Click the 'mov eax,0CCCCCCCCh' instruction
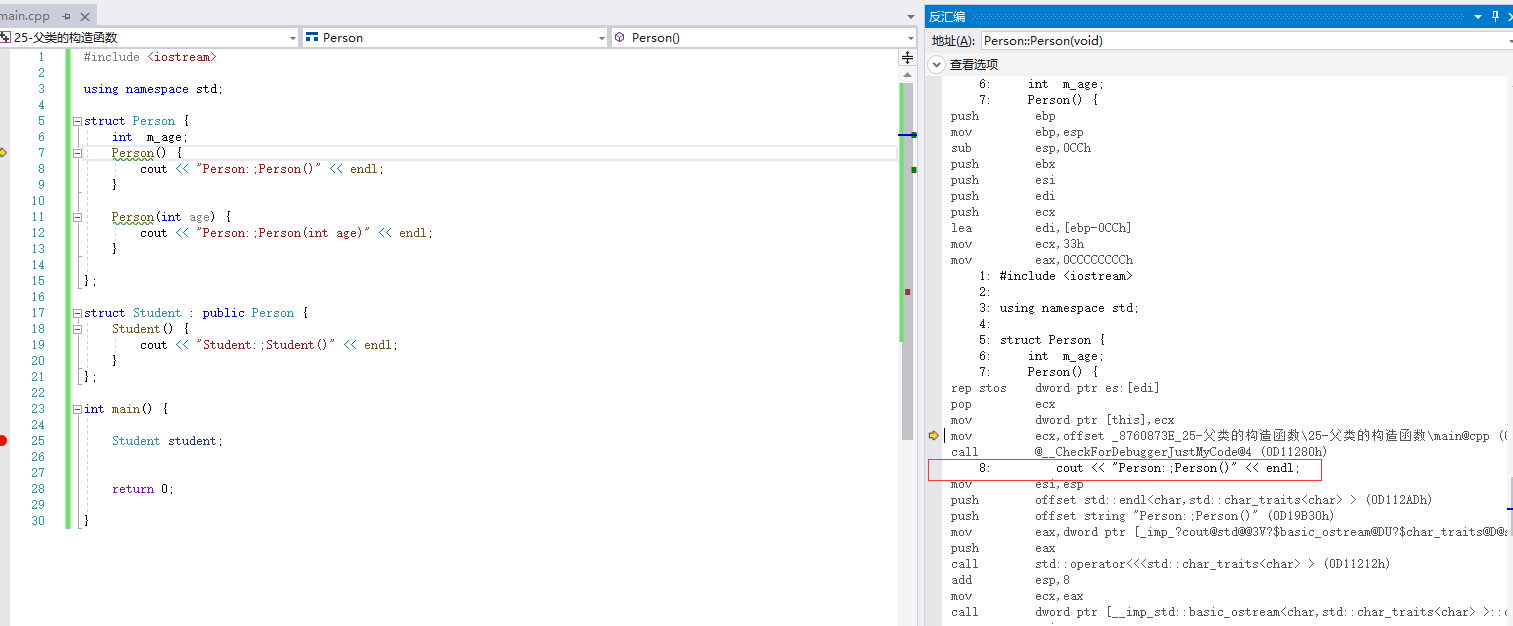This screenshot has width=1513, height=626. point(1042,260)
